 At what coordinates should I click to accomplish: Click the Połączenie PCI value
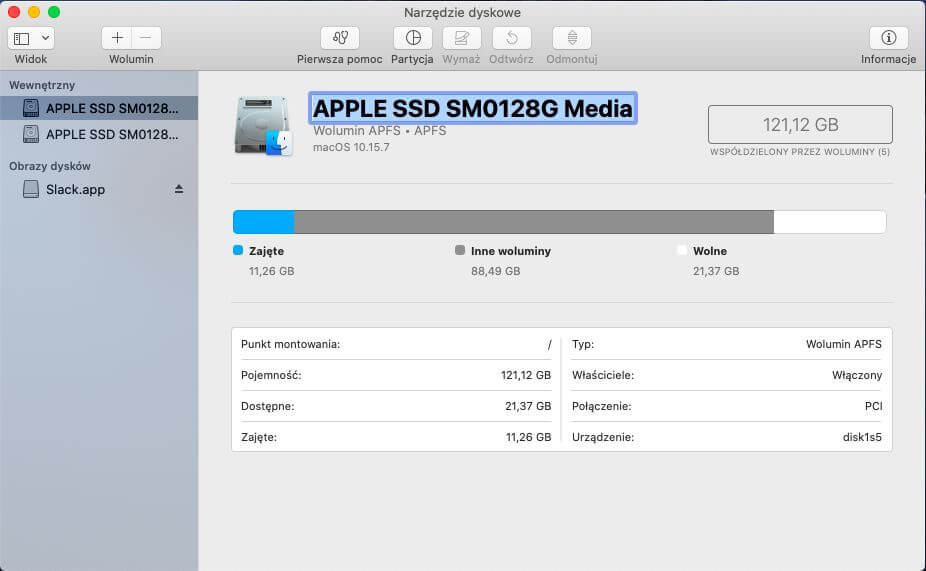[873, 406]
